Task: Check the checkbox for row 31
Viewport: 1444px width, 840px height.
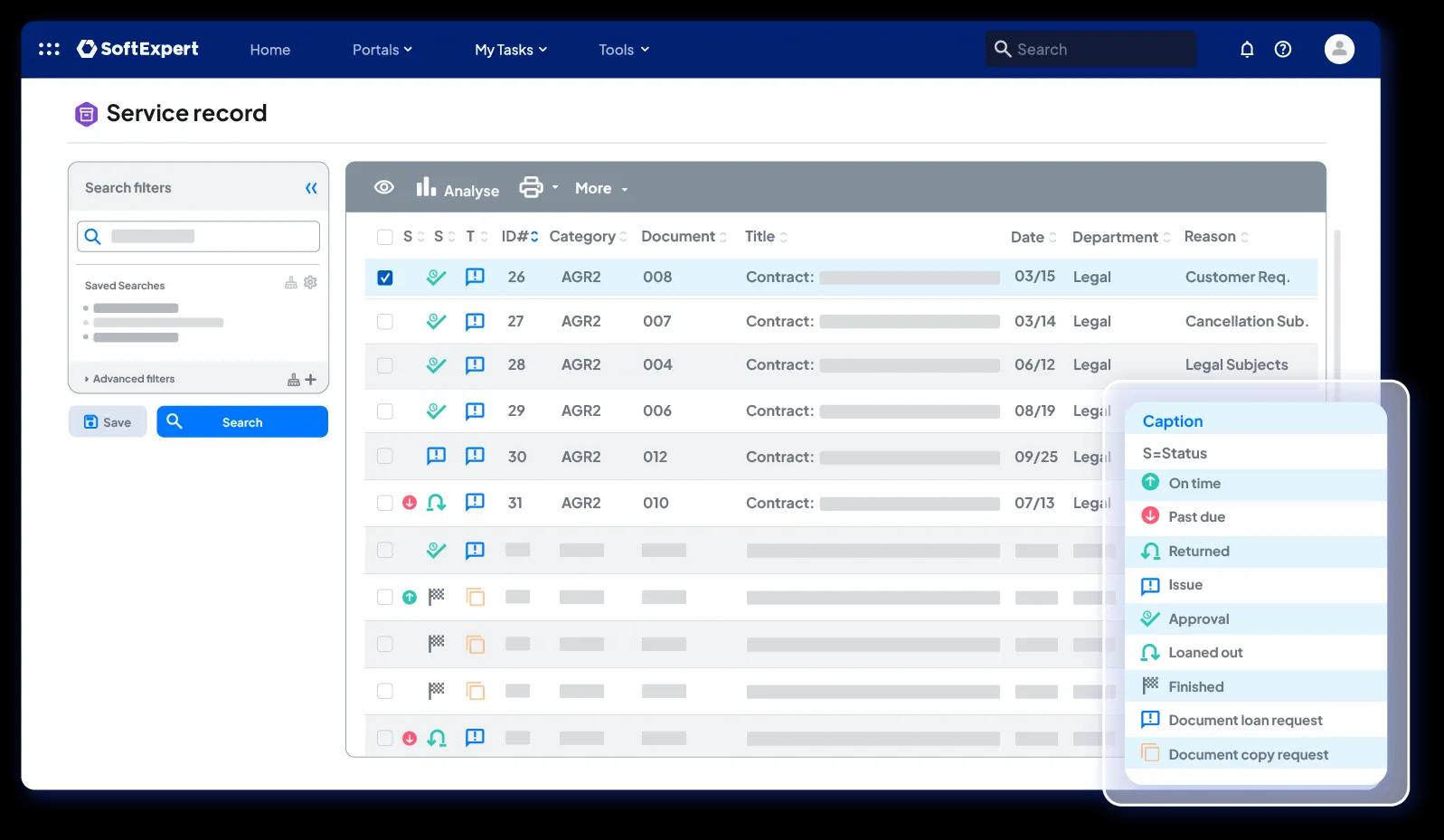Action: tap(385, 503)
